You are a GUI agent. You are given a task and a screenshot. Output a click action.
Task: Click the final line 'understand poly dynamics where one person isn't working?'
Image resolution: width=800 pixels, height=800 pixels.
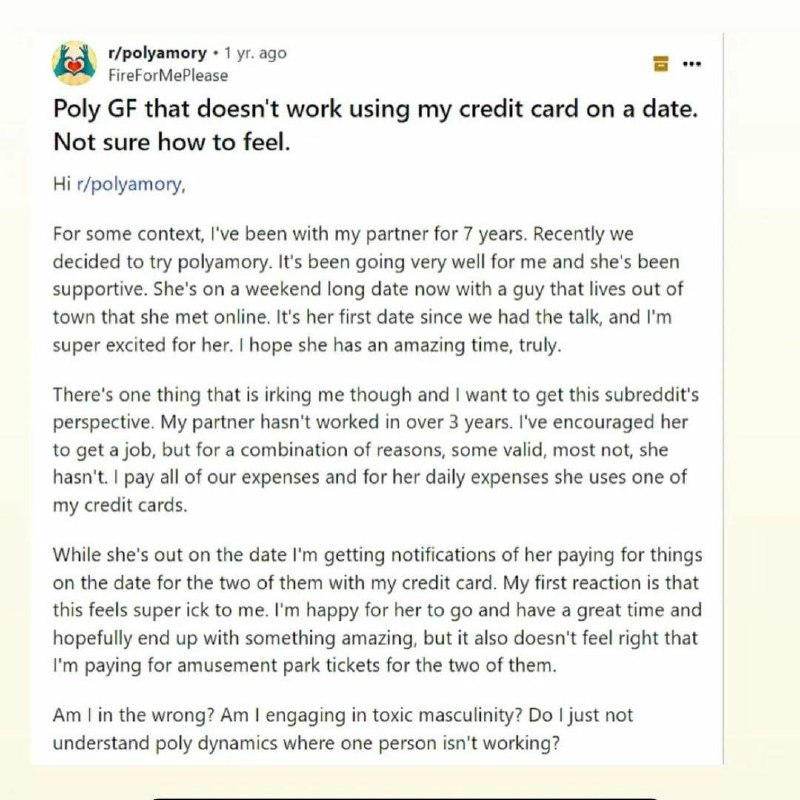pos(306,743)
